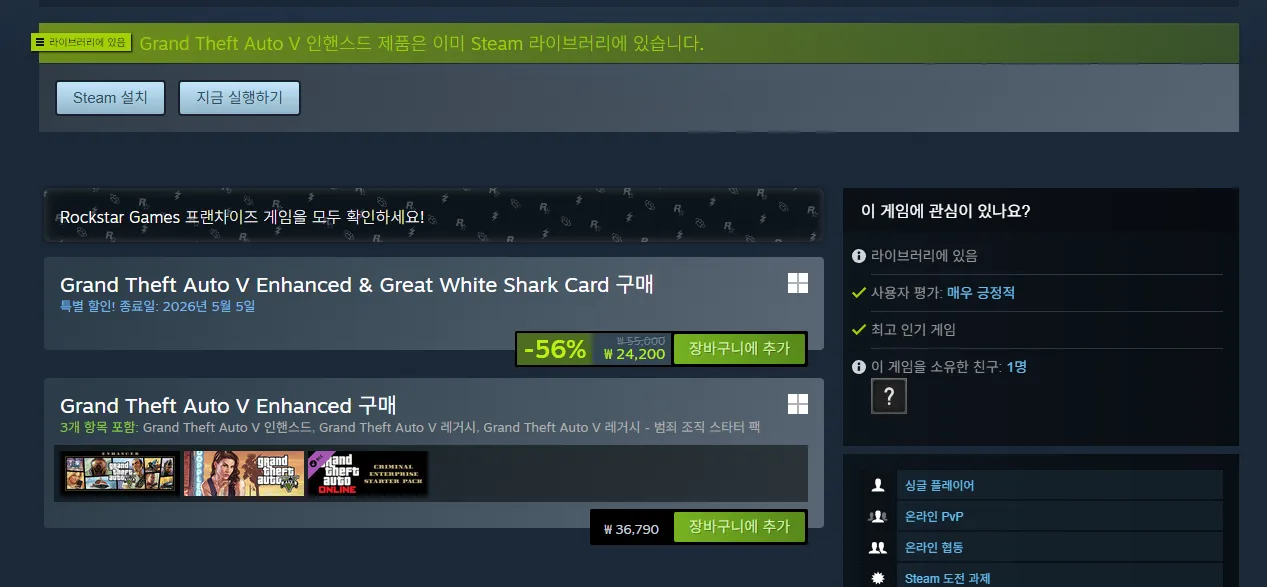
Task: Click the Steam achievements icon
Action: click(878, 578)
